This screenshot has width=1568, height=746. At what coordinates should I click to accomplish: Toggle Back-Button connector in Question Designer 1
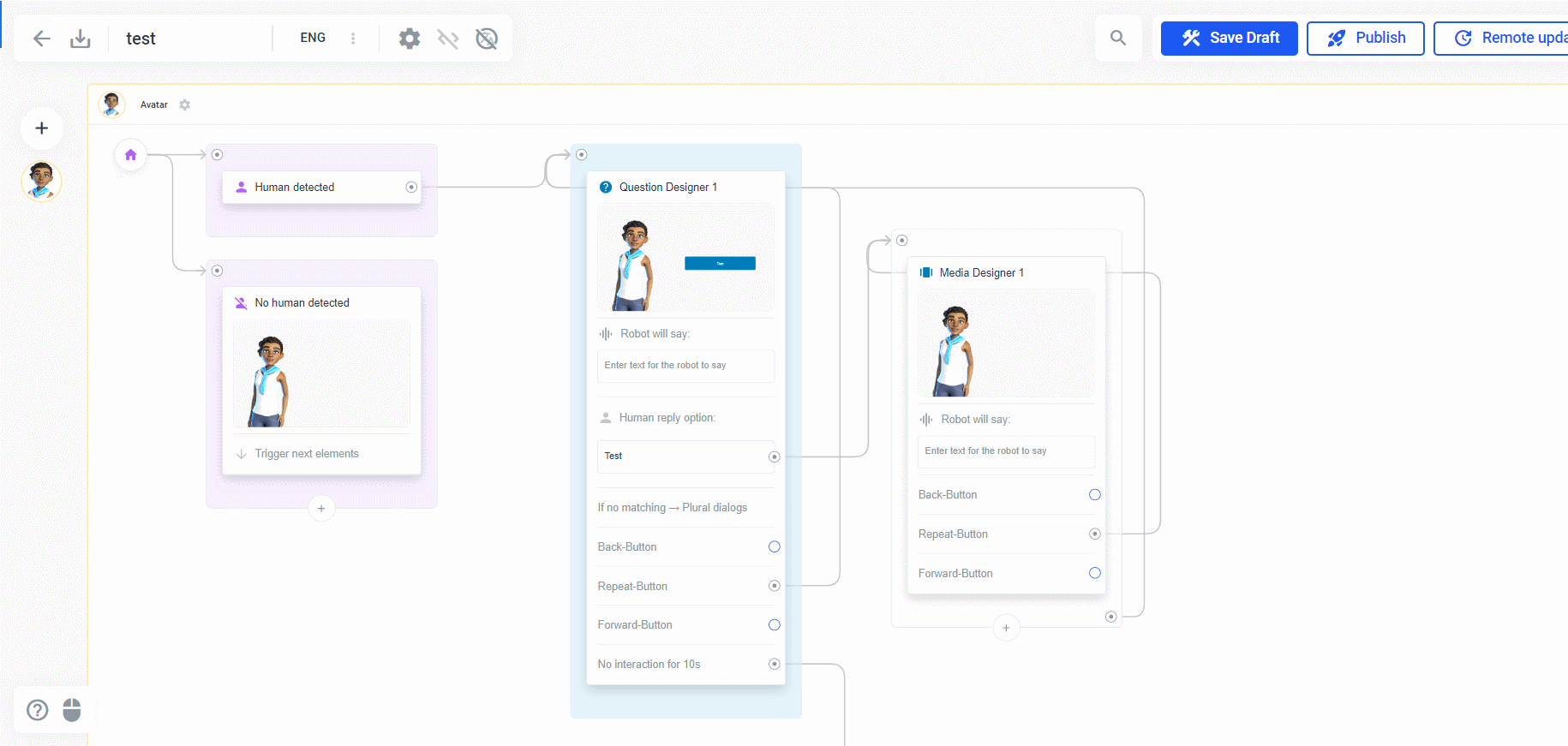775,547
